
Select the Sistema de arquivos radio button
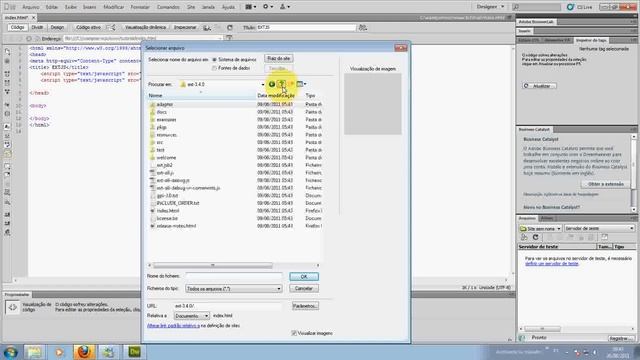(x=214, y=60)
